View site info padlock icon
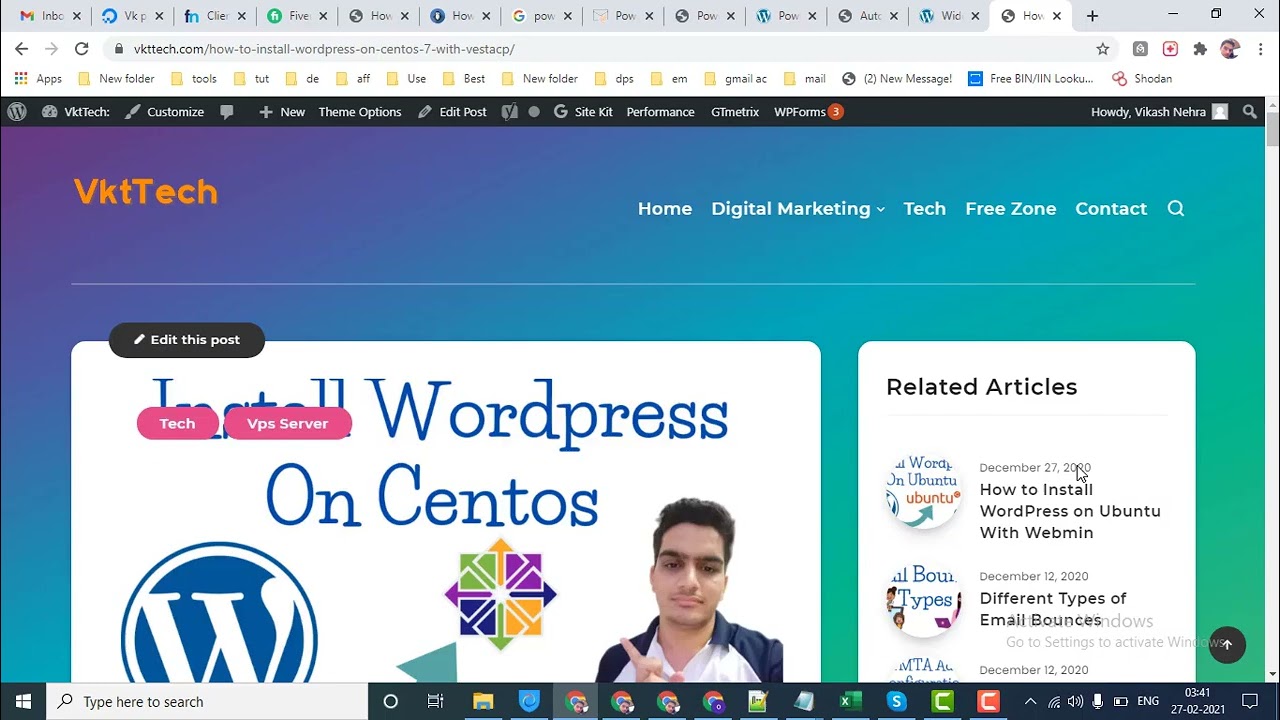 120,49
